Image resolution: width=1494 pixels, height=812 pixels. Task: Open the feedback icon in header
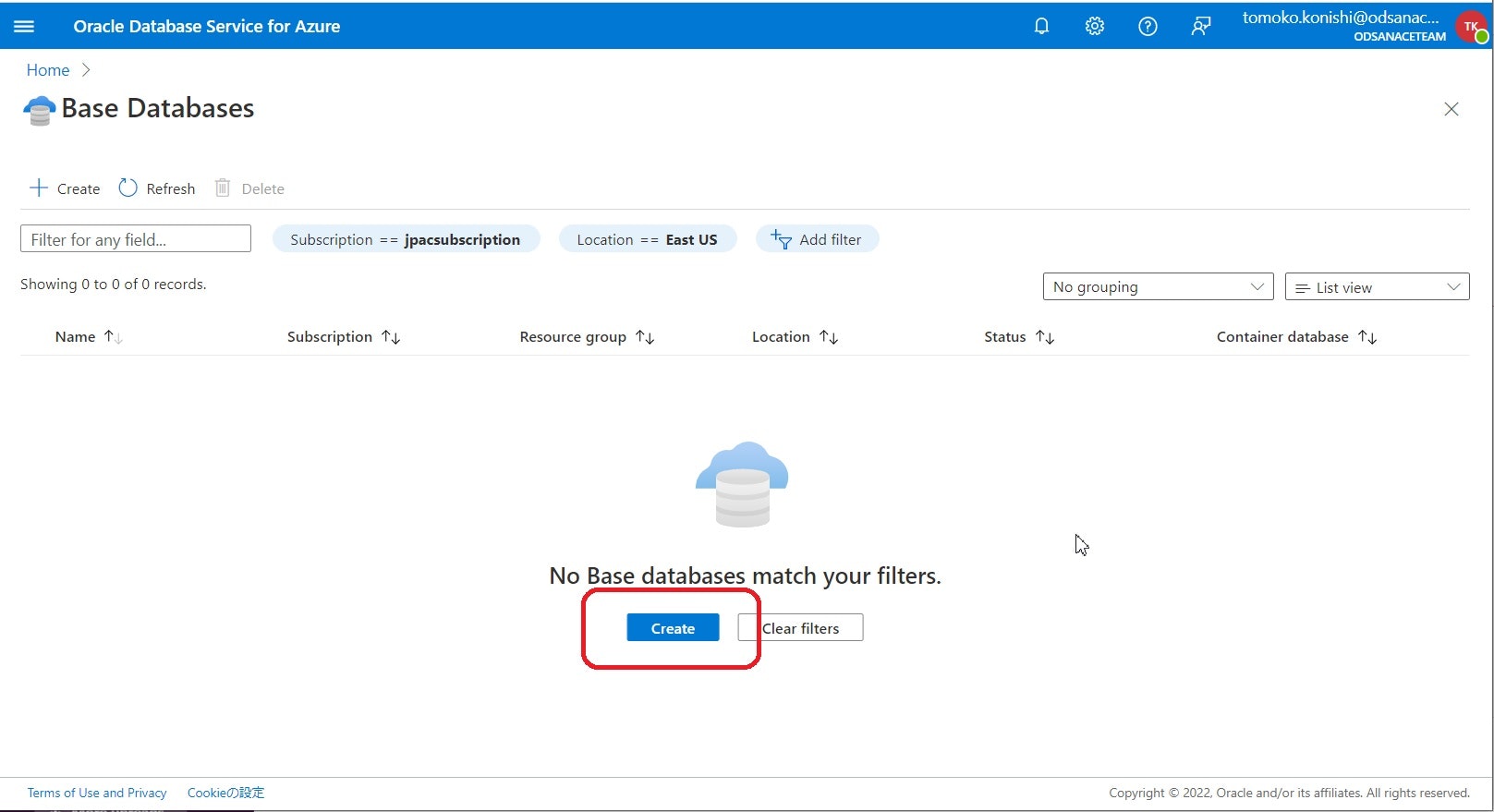point(1200,26)
